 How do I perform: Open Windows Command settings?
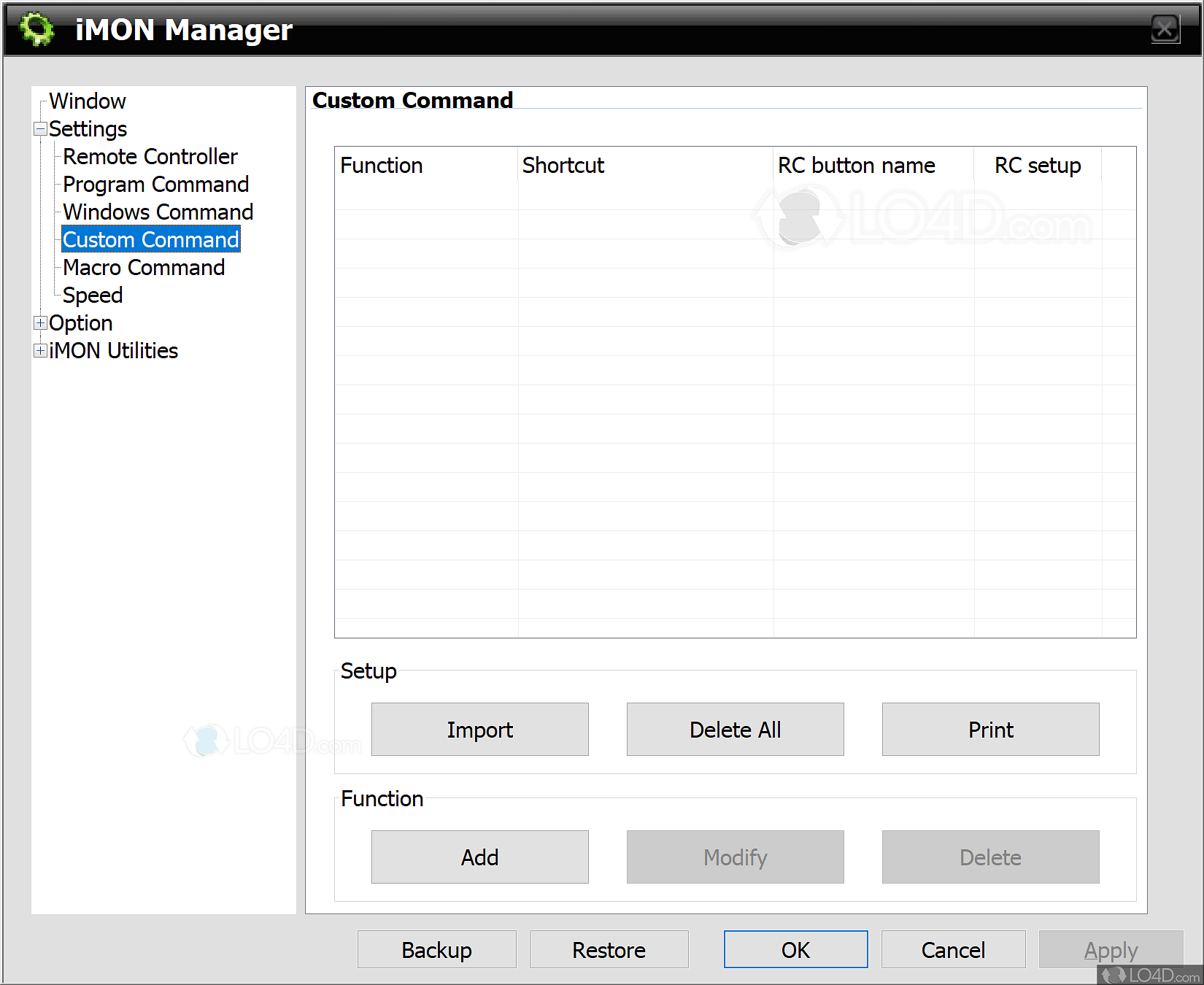(158, 212)
